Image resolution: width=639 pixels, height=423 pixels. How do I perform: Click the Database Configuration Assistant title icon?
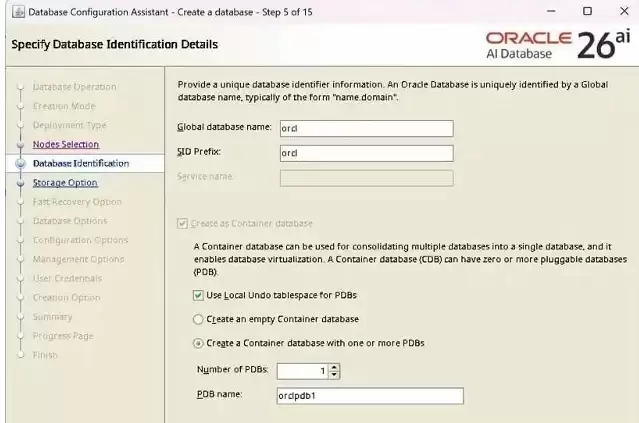click(18, 12)
